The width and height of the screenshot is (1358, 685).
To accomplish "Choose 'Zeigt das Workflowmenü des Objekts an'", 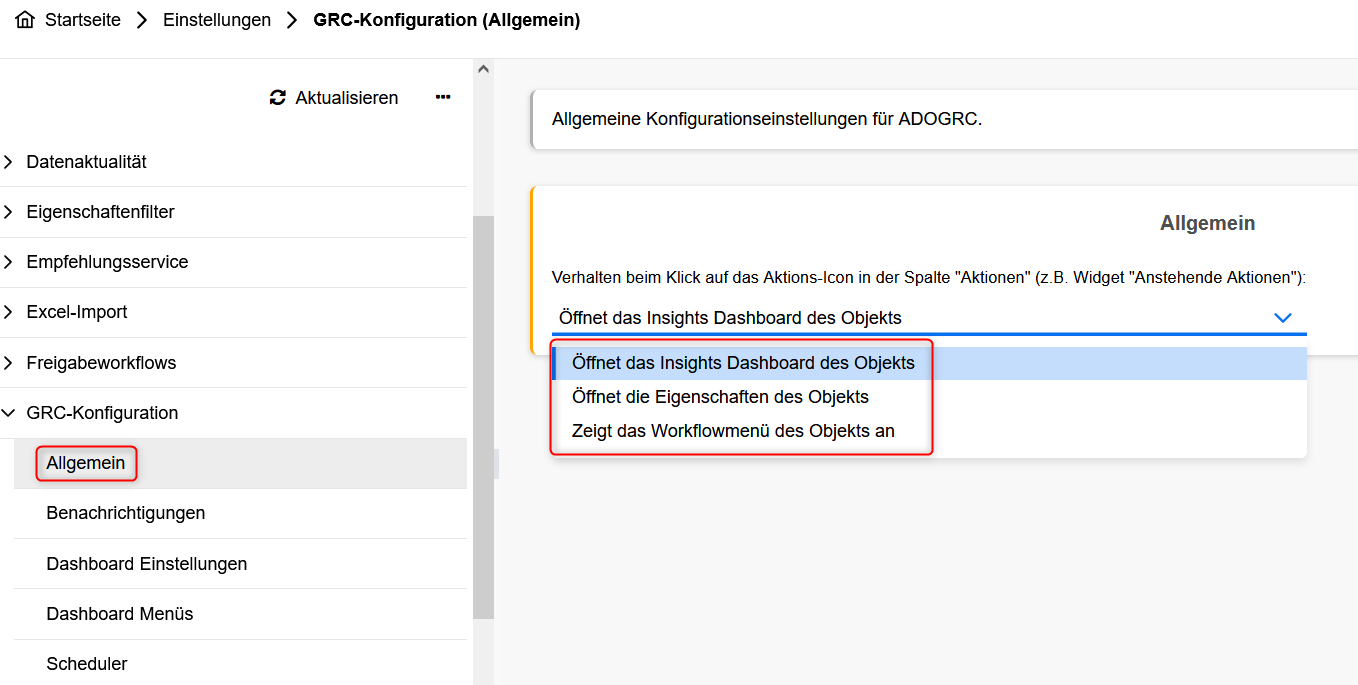I will 733,431.
